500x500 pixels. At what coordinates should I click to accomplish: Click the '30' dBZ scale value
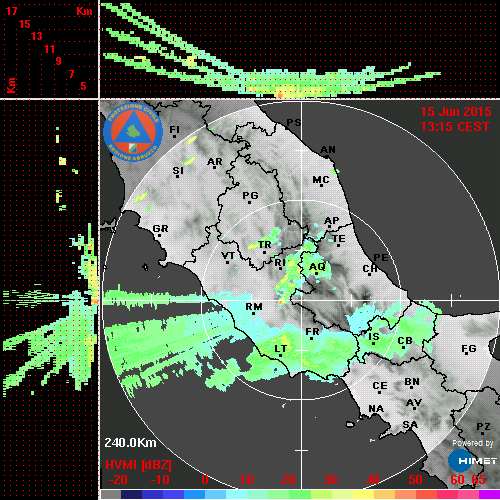tap(331, 480)
